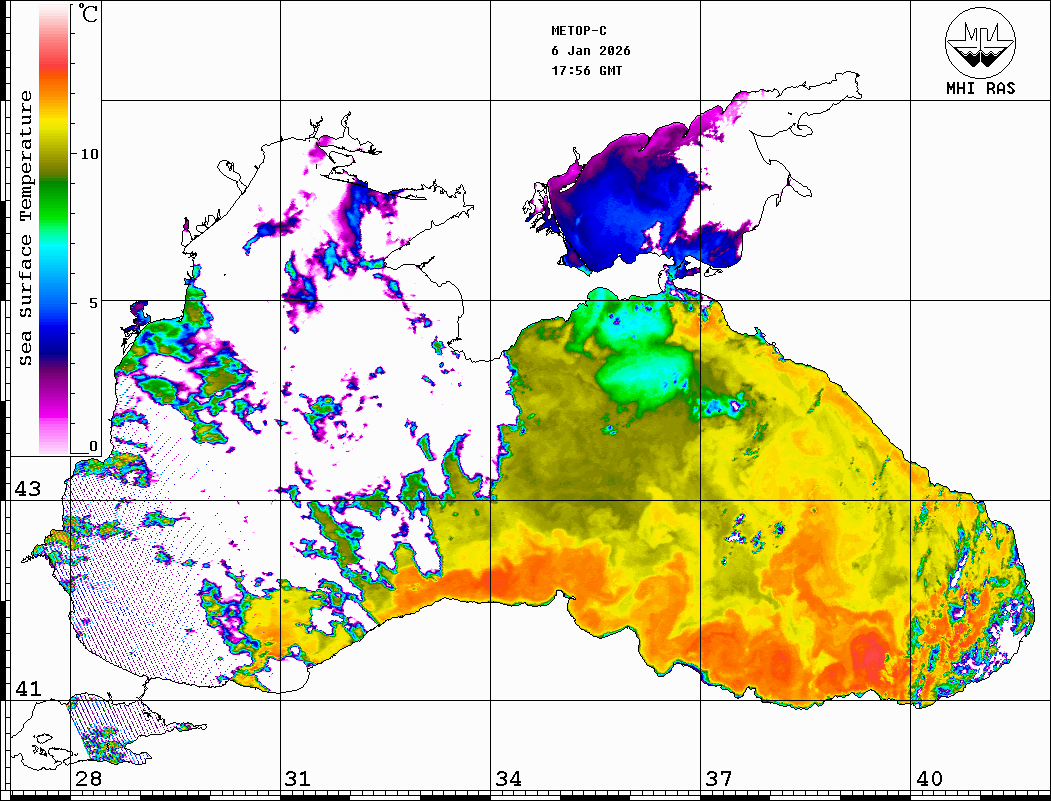The image size is (1051, 801).
Task: Click the MHI RAS wave logo
Action: tap(980, 41)
